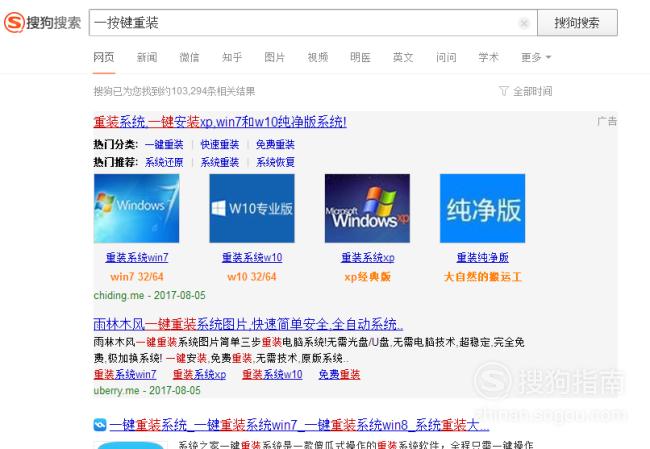Click the 快速重装 category link
This screenshot has width=650, height=449.
tap(220, 144)
